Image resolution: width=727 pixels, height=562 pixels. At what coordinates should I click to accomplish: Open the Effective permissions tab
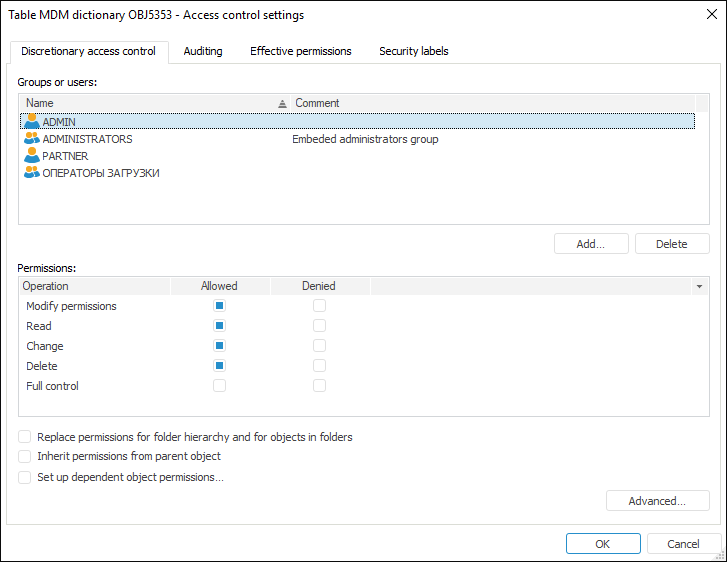pos(300,51)
